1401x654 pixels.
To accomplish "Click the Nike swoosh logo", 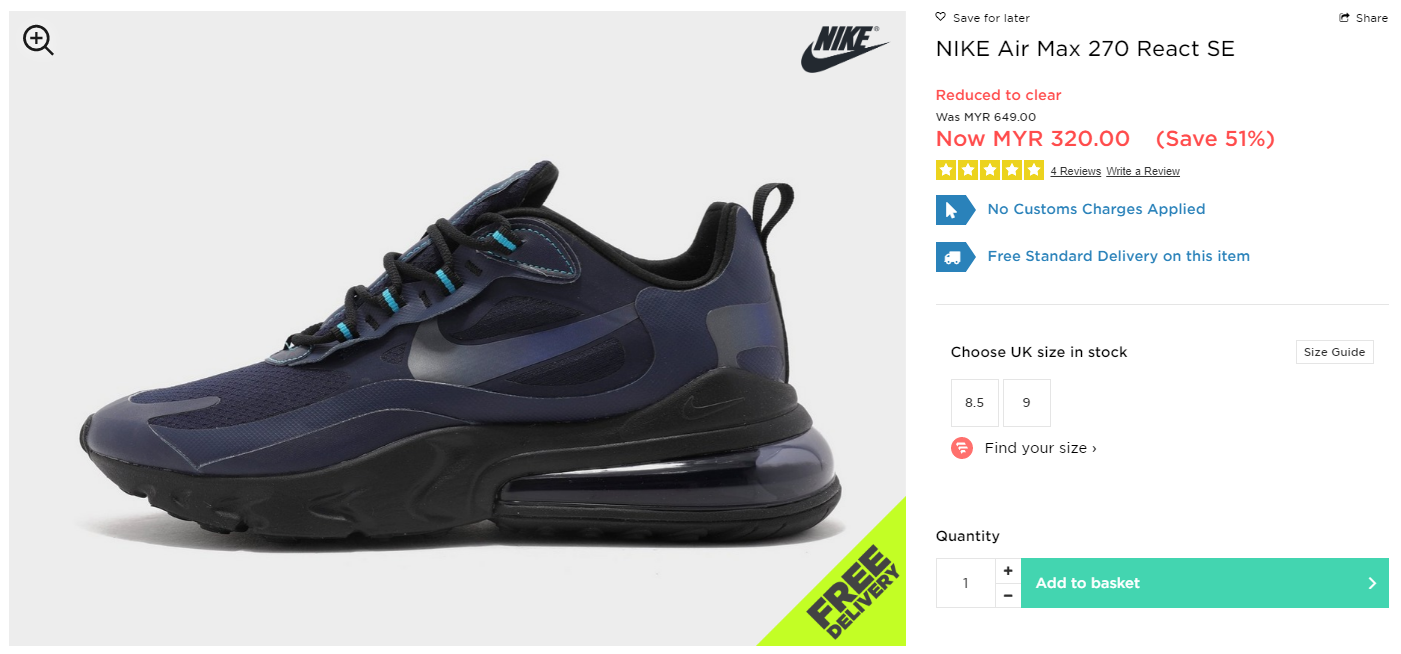I will [x=845, y=49].
